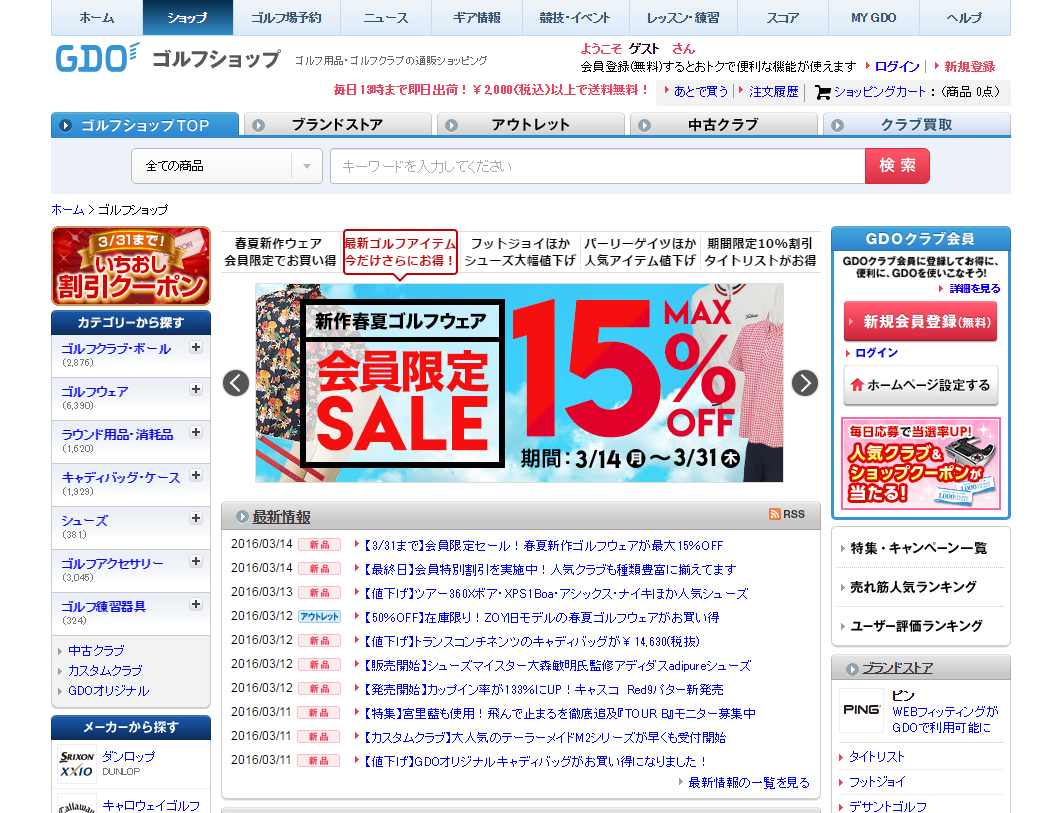
Task: Go to ニュース in top navigation
Action: [x=386, y=17]
